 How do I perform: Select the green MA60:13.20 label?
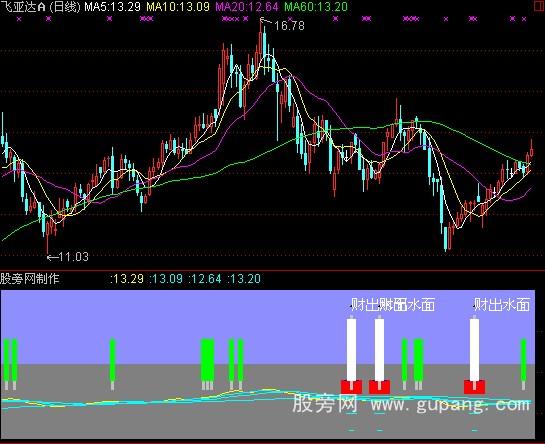(316, 7)
